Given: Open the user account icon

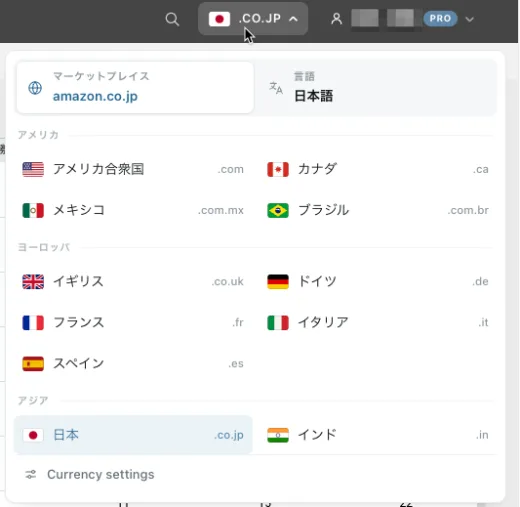Looking at the screenshot, I should [336, 19].
